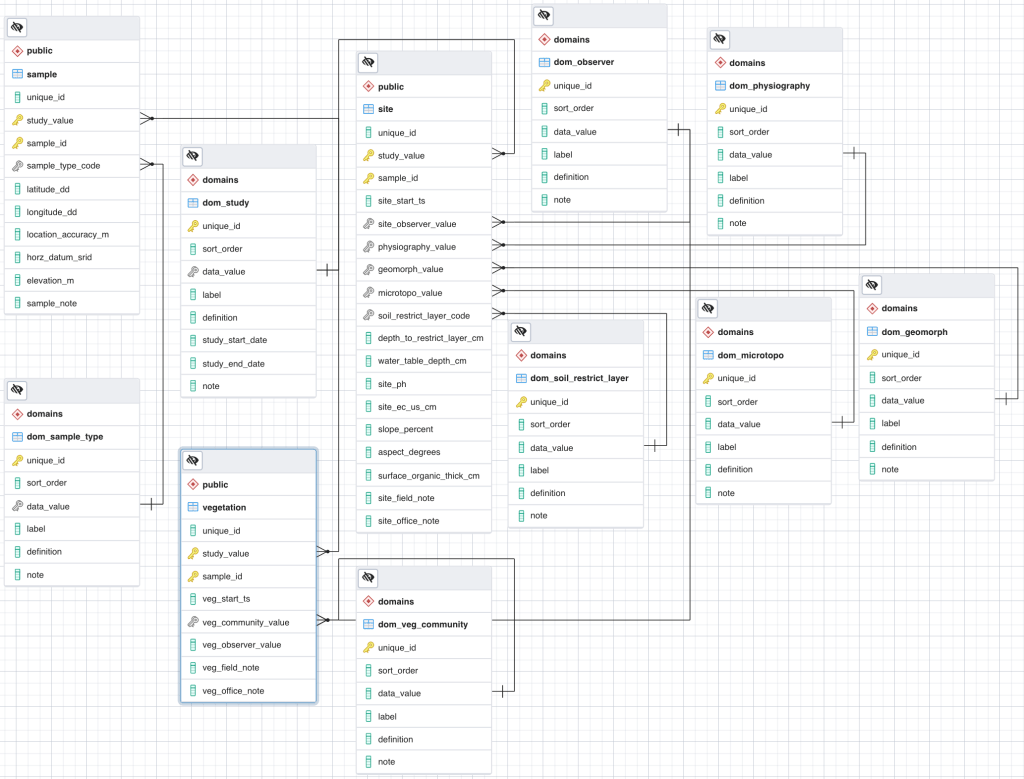The image size is (1024, 779).
Task: Click the foreign key icon beside sample_type_code
Action: point(17,166)
